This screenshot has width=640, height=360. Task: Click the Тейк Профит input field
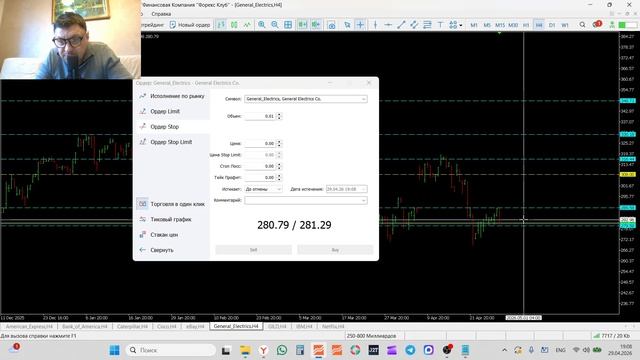[260, 178]
